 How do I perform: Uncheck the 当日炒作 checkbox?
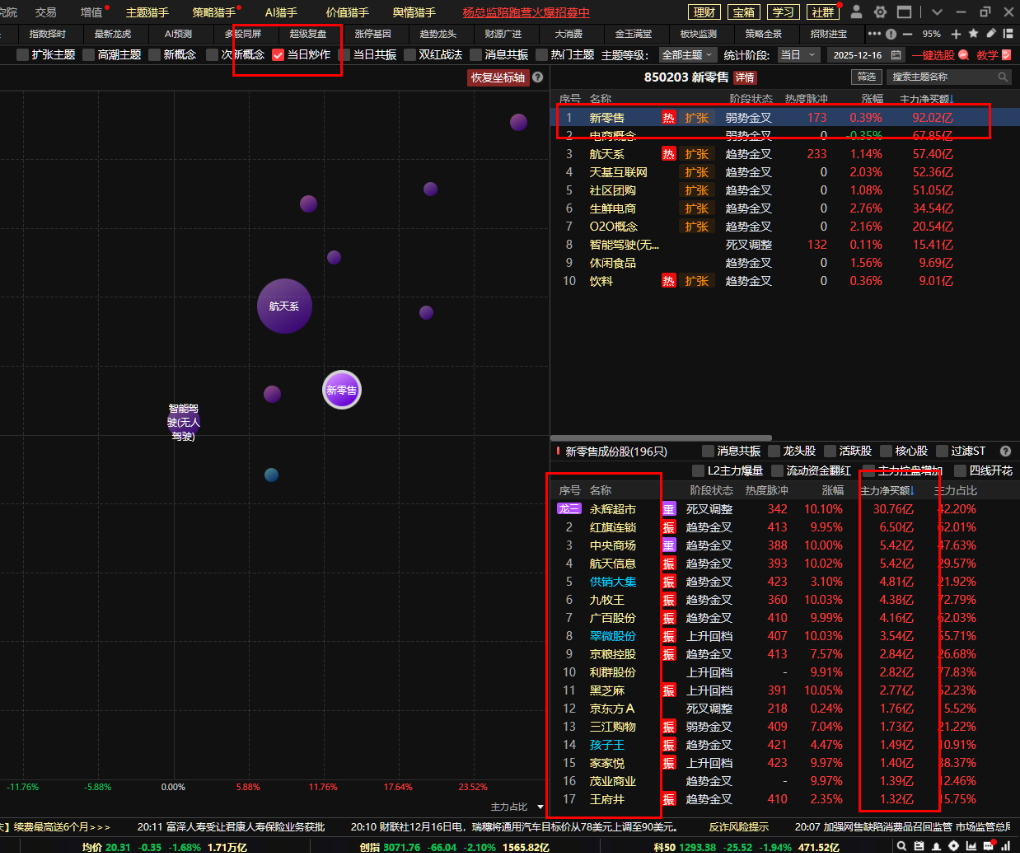(x=278, y=55)
